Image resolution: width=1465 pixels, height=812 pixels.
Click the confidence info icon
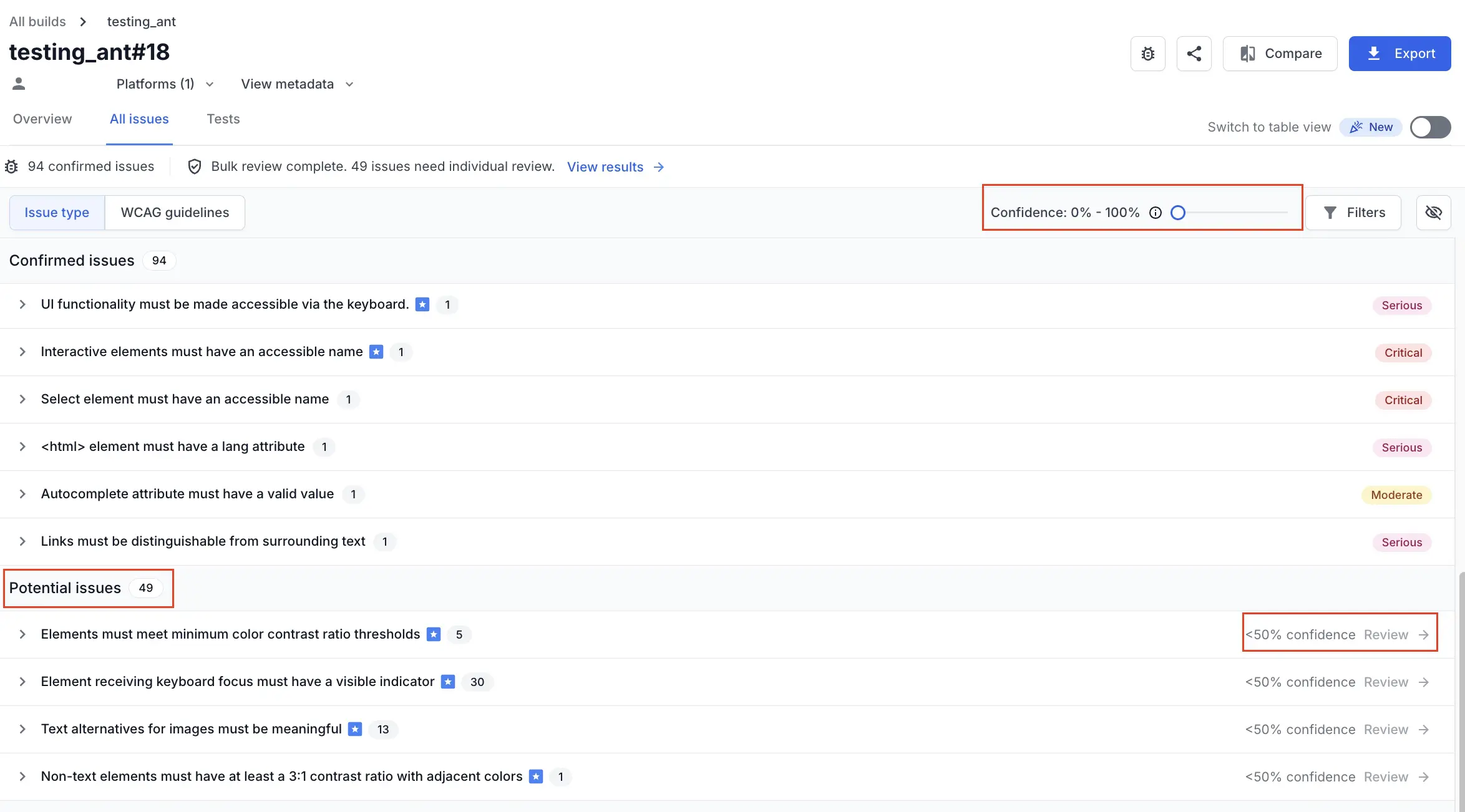click(1156, 213)
